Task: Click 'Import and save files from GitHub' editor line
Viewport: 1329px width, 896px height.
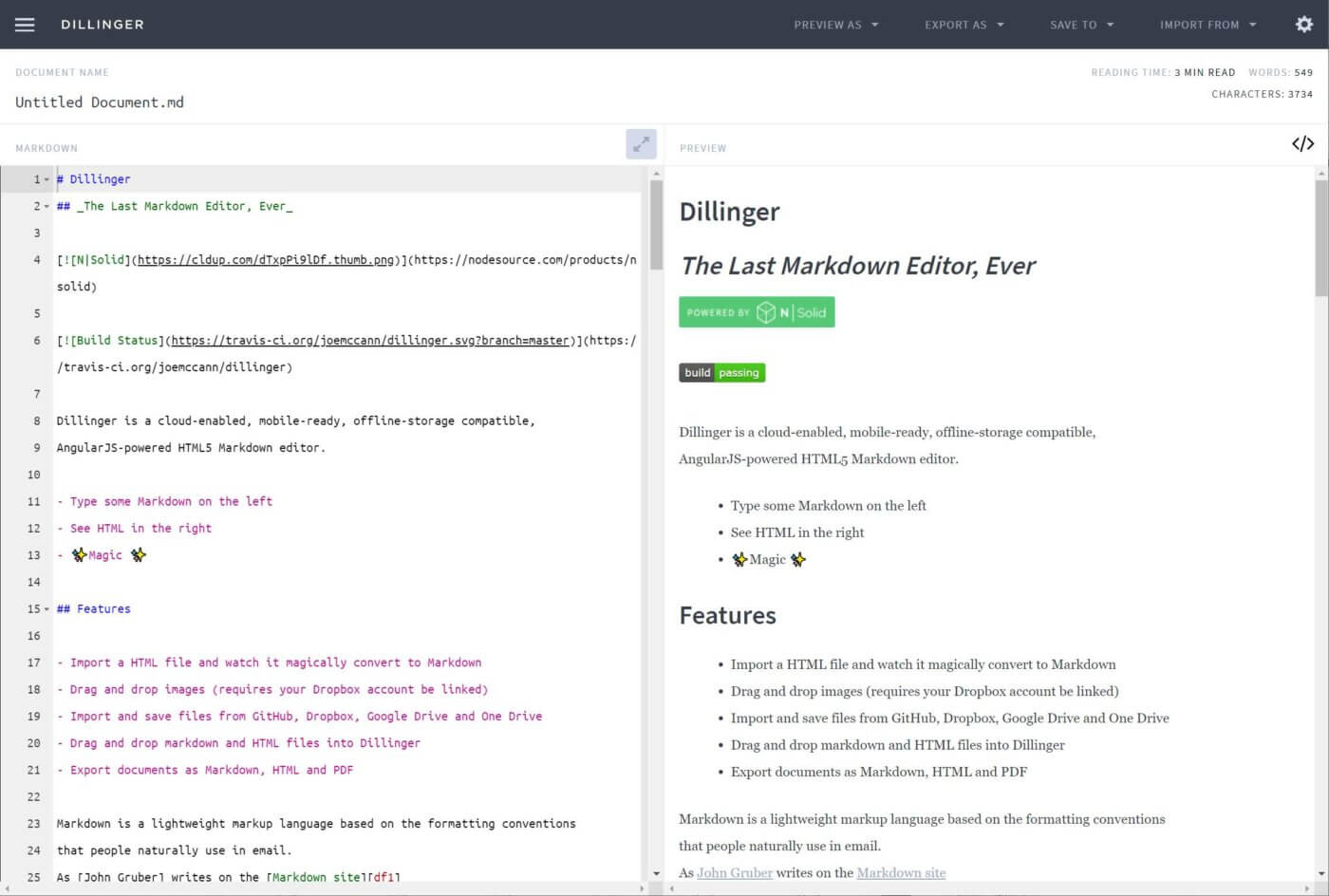Action: [x=300, y=717]
